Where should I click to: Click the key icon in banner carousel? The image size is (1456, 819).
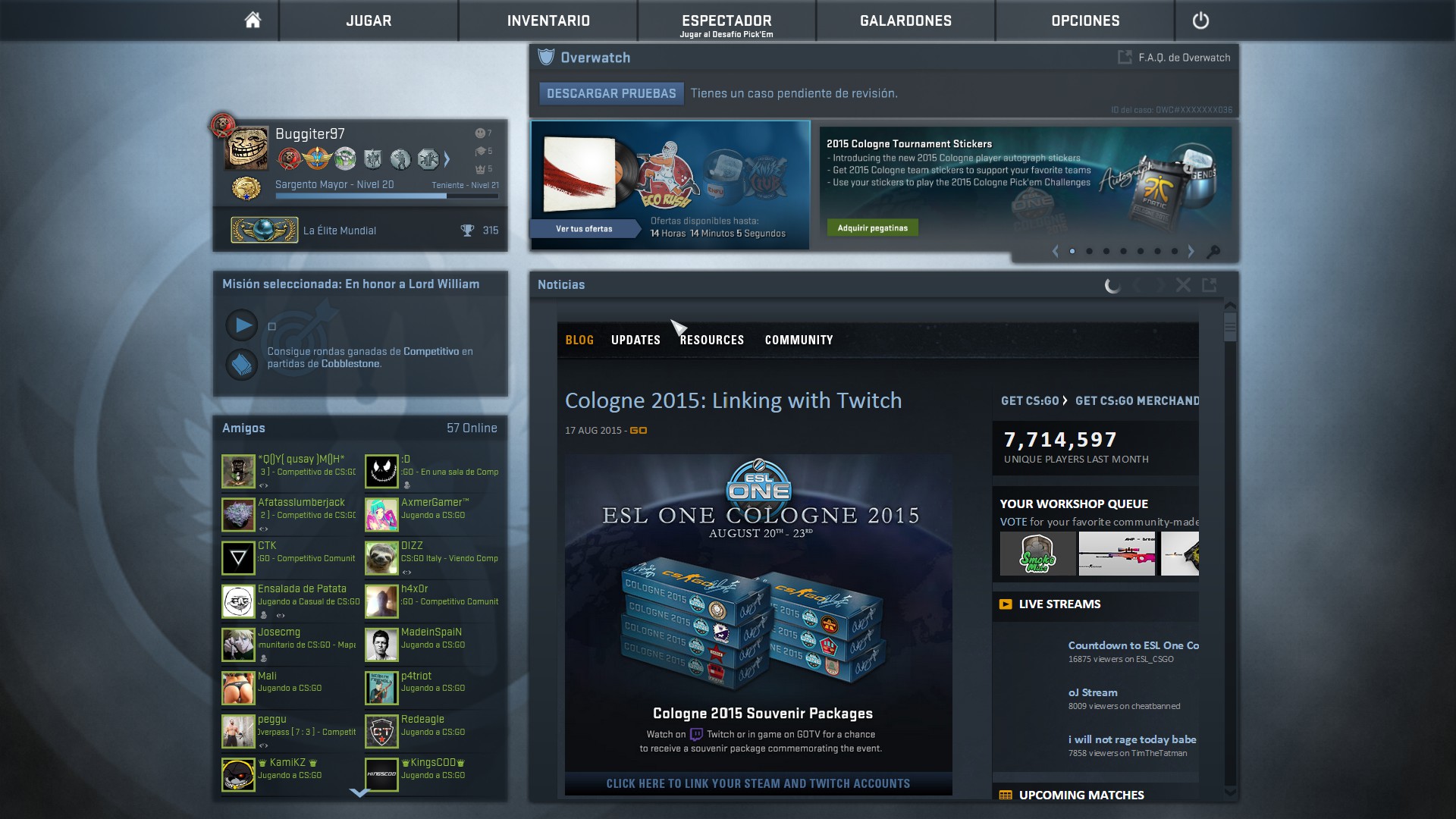[x=1213, y=252]
